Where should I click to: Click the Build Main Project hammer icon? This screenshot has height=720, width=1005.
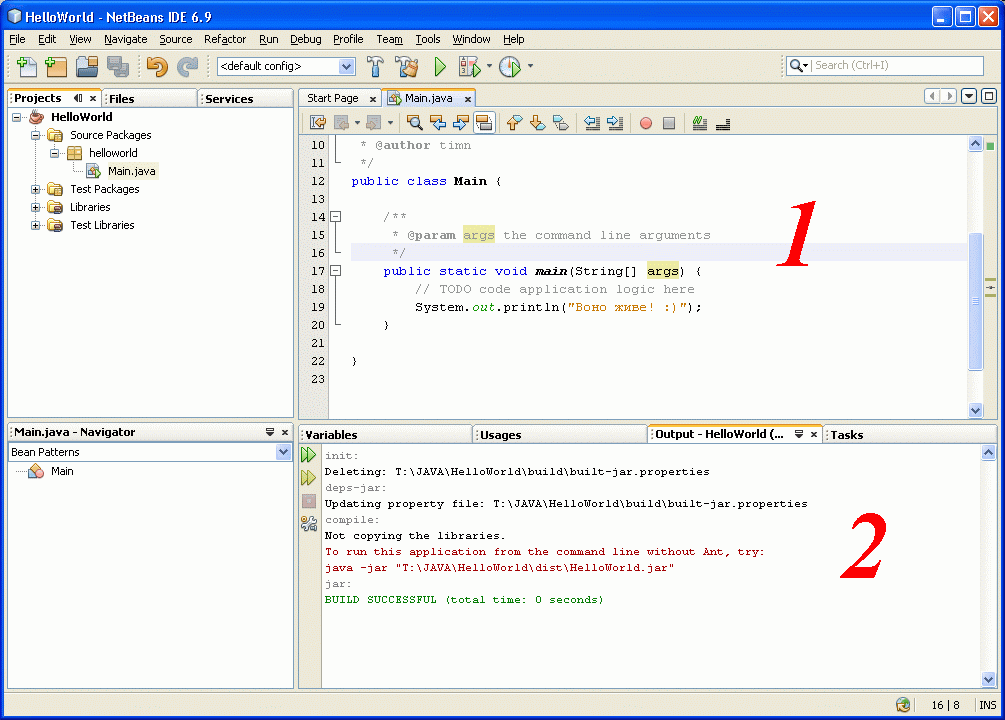(376, 67)
